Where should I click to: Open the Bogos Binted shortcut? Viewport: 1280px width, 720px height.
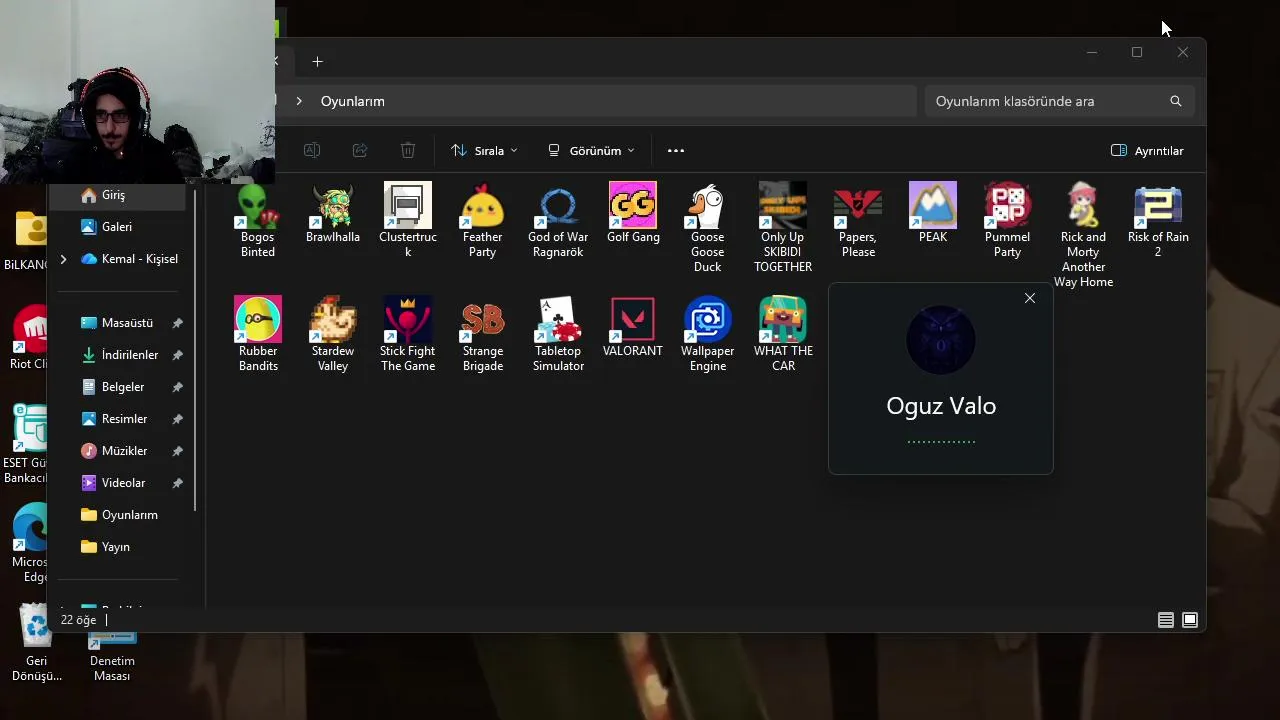[x=257, y=221]
